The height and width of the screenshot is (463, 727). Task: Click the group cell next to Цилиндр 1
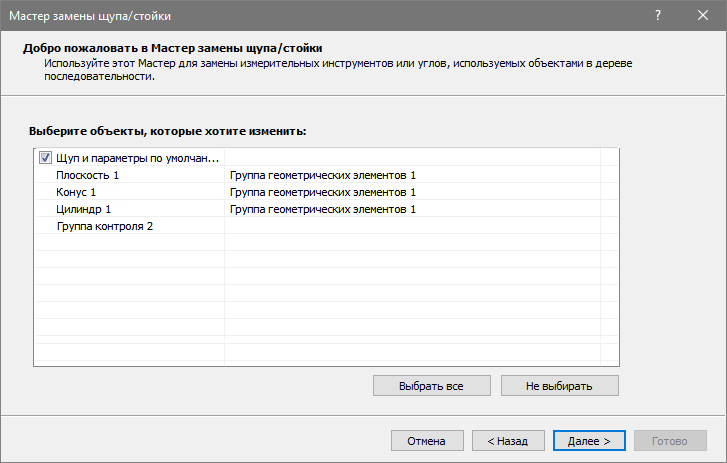point(322,209)
